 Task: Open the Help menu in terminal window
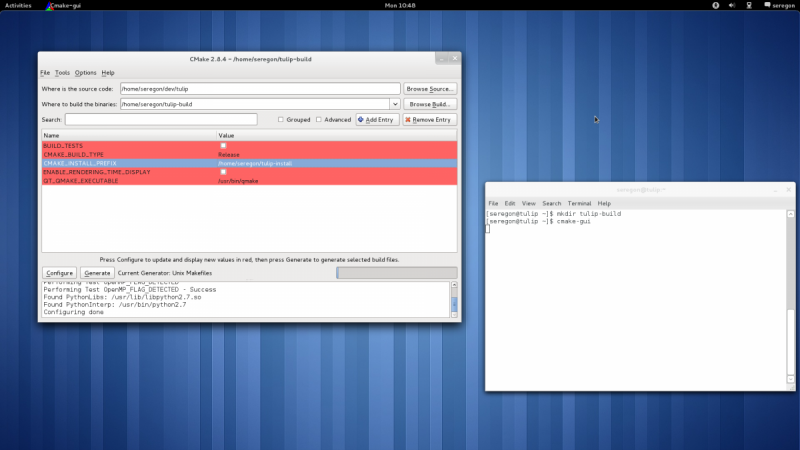click(x=604, y=203)
